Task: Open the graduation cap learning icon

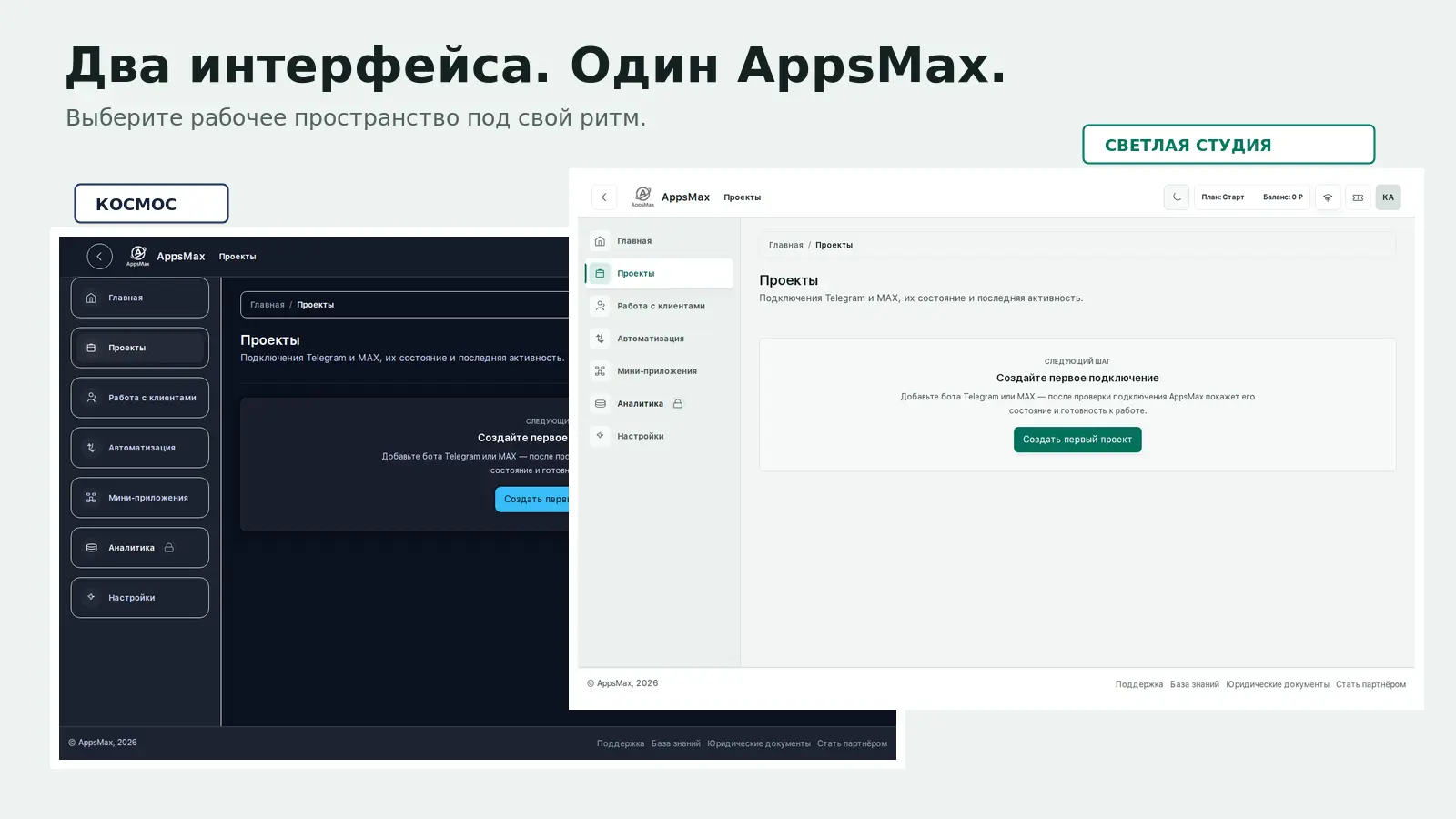Action: click(x=1328, y=197)
